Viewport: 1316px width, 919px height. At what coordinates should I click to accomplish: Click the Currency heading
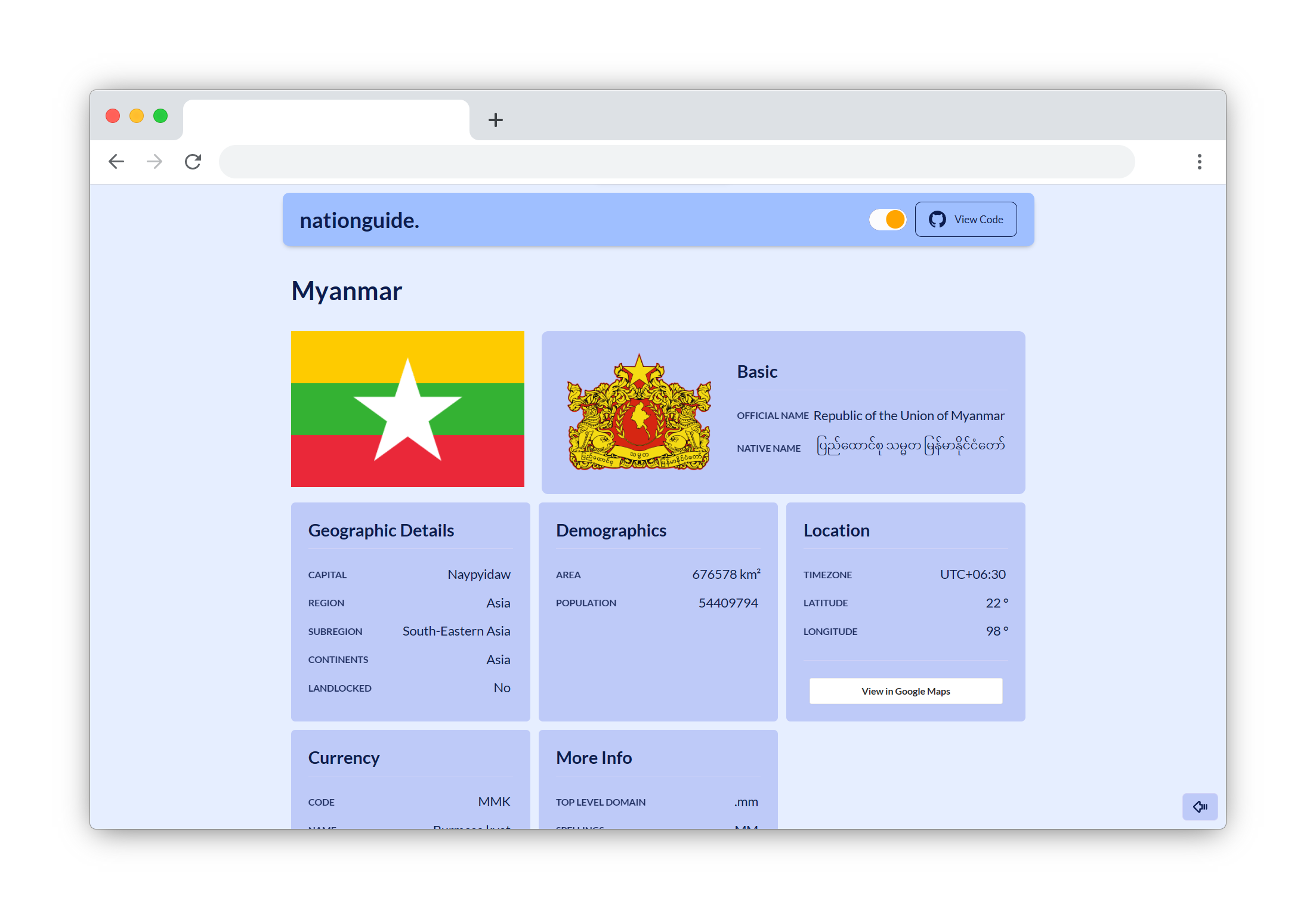[x=344, y=758]
